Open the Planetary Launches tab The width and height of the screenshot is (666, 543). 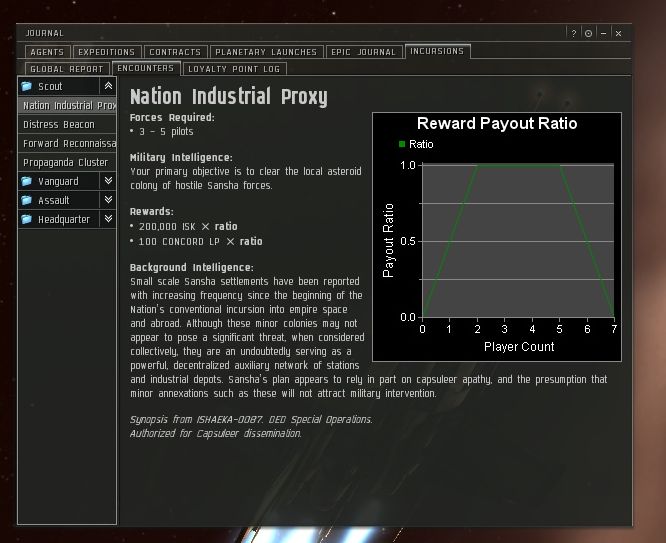[266, 52]
